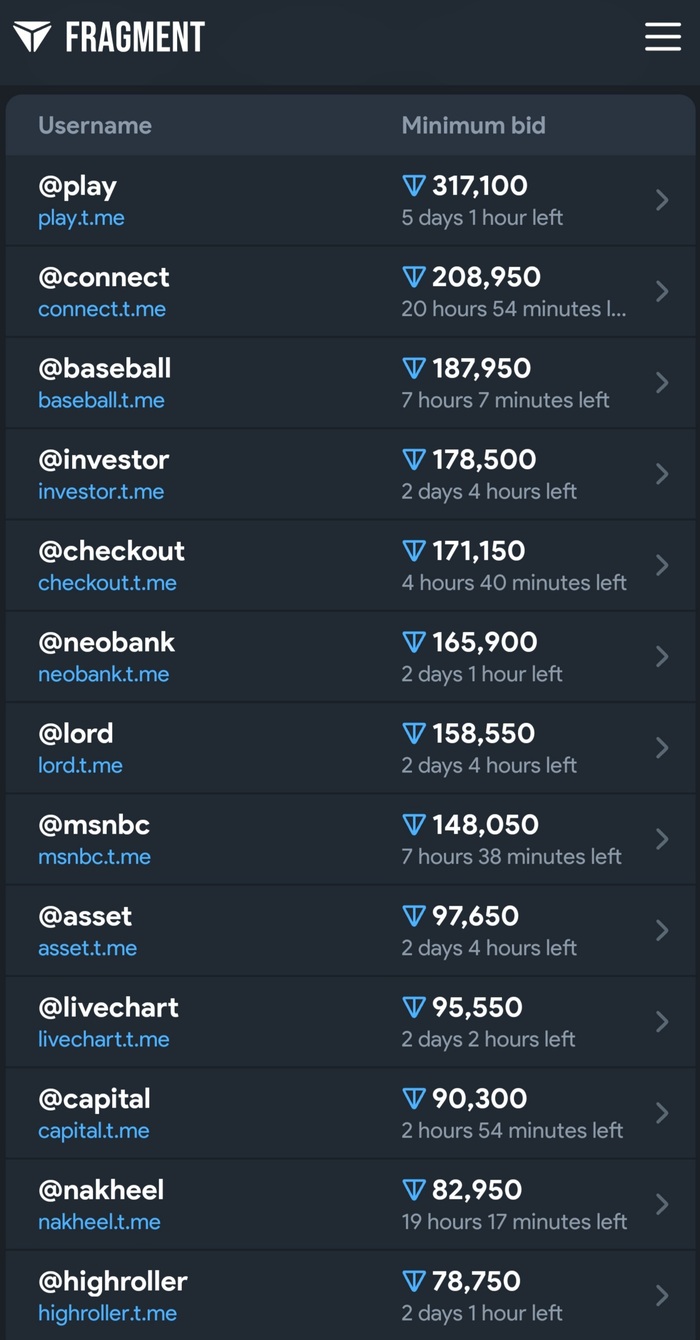Click the Fragment logo icon
This screenshot has height=1340, width=700.
32,38
